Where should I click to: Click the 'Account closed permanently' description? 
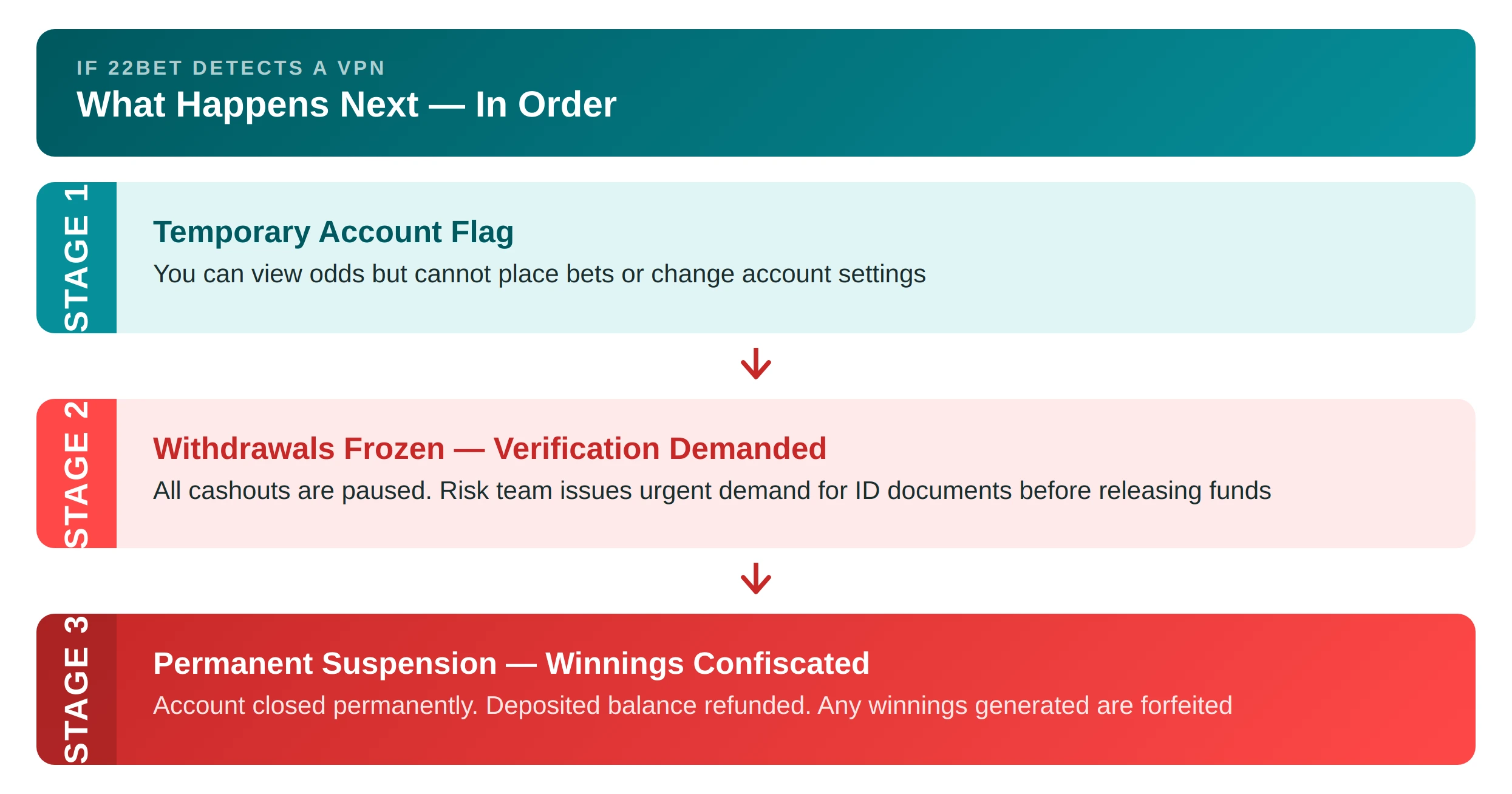693,706
